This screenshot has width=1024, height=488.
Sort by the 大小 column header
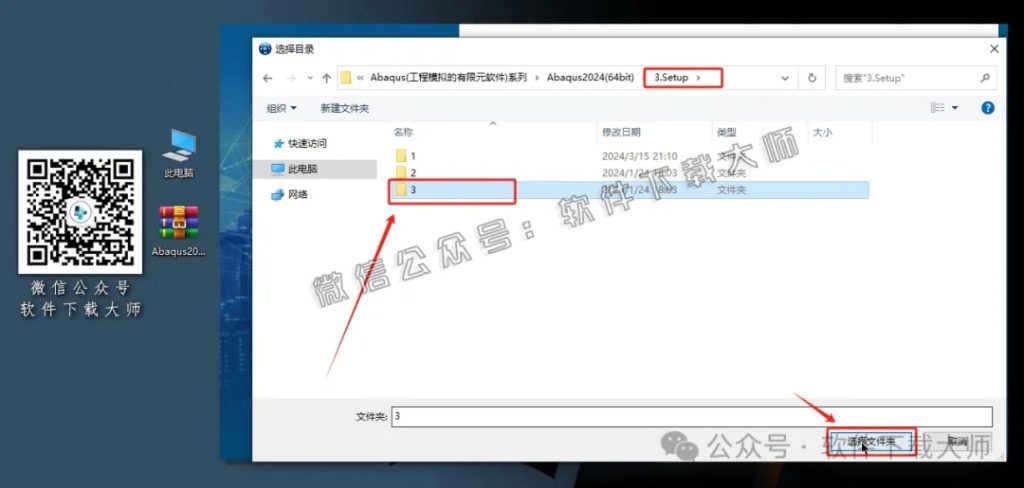coord(822,132)
